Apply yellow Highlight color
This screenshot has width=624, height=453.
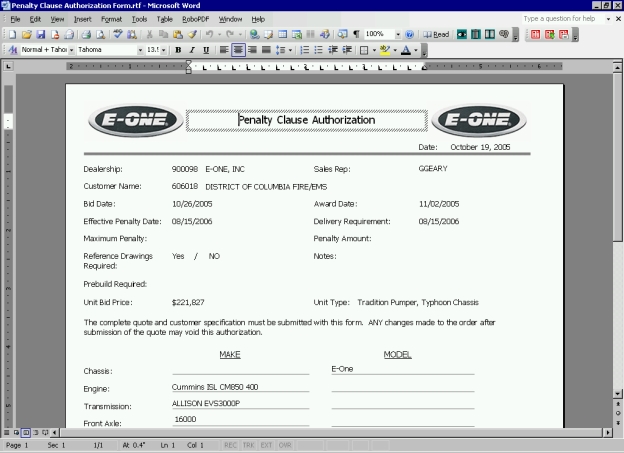tap(384, 50)
